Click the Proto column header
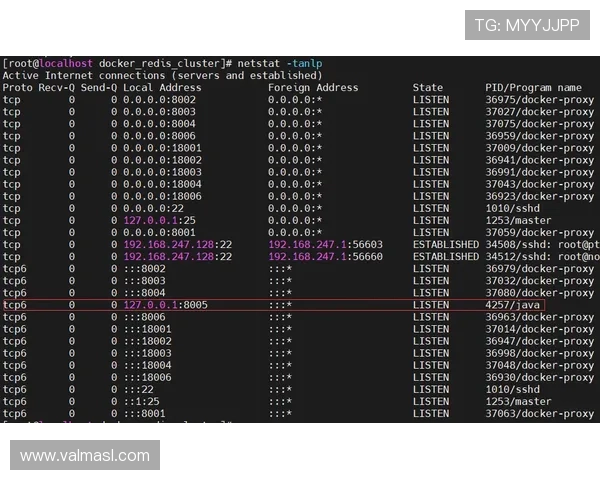This screenshot has height=480, width=600. pyautogui.click(x=17, y=88)
